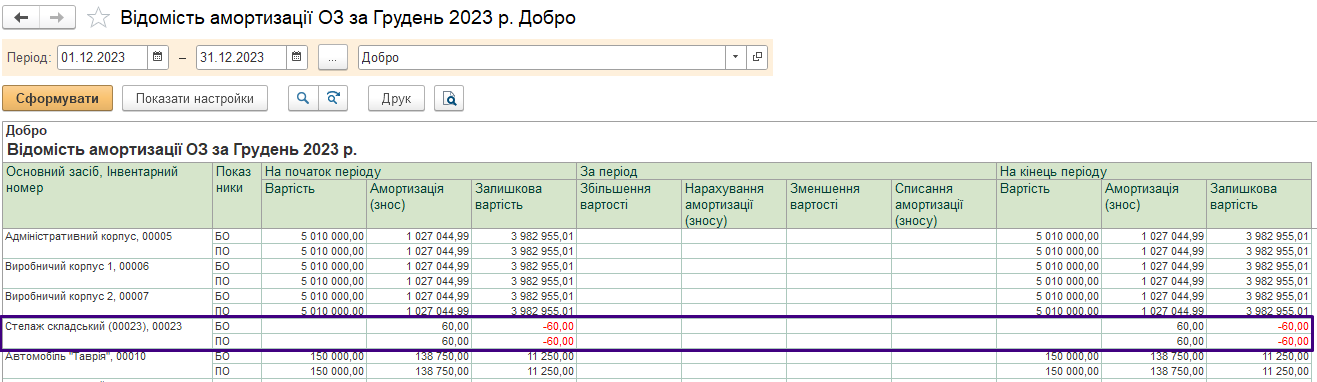Image resolution: width=1317 pixels, height=382 pixels.
Task: Click the find next search icon
Action: tap(332, 98)
